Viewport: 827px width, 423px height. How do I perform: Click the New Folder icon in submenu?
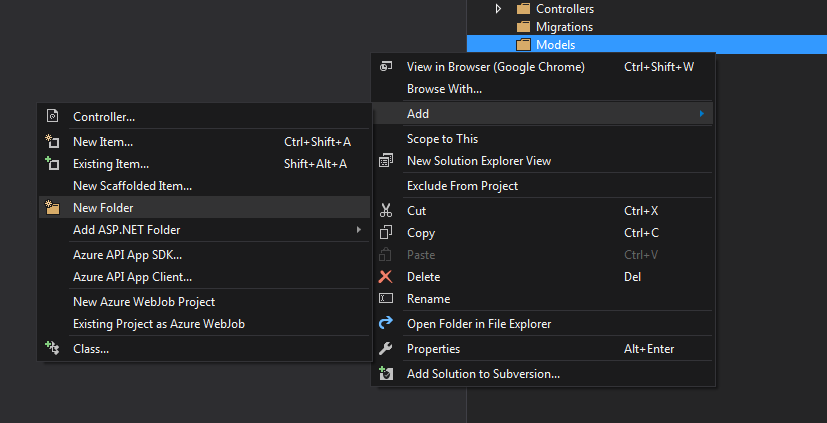(53, 208)
